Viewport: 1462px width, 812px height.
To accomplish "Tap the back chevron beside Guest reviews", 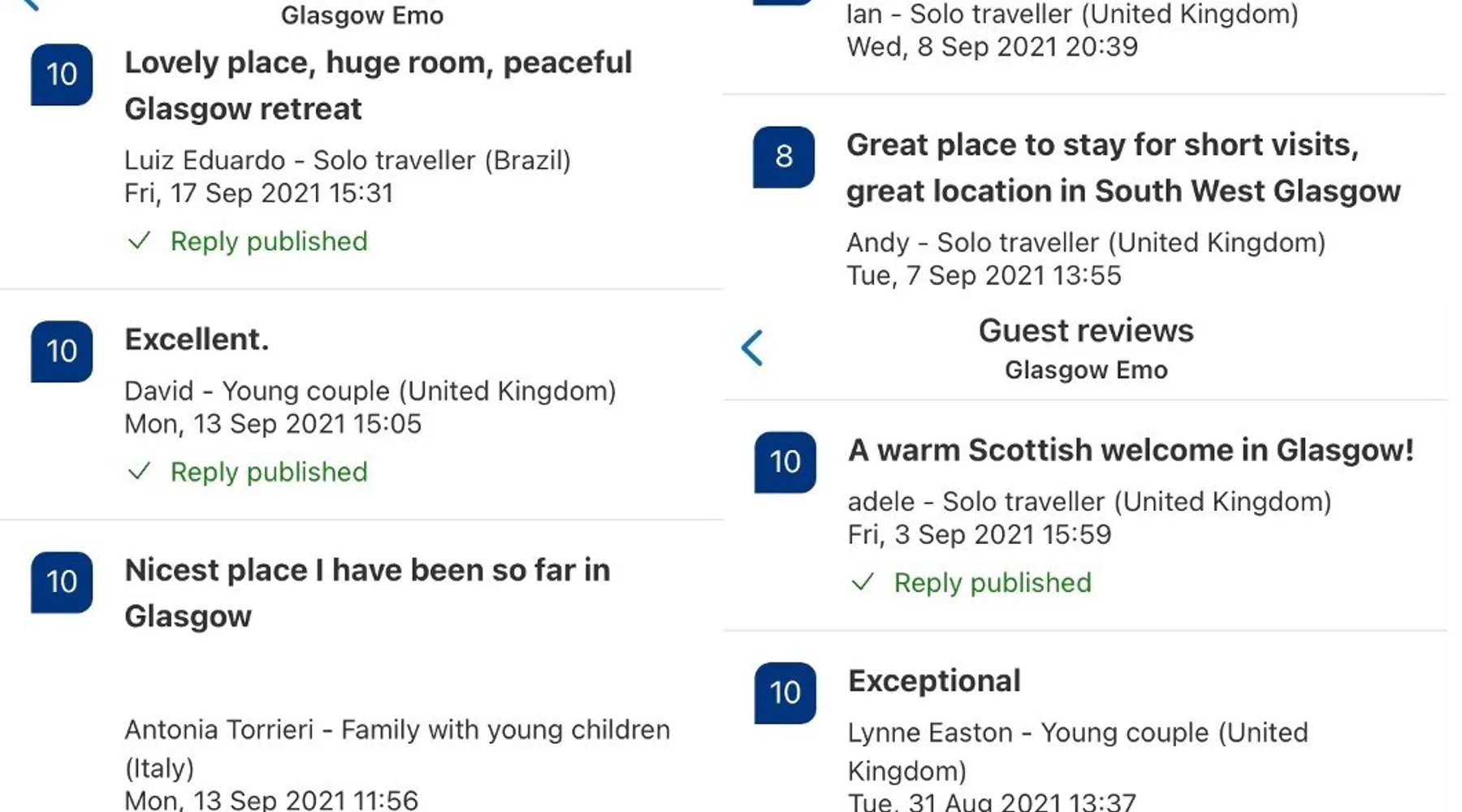I will tap(753, 348).
